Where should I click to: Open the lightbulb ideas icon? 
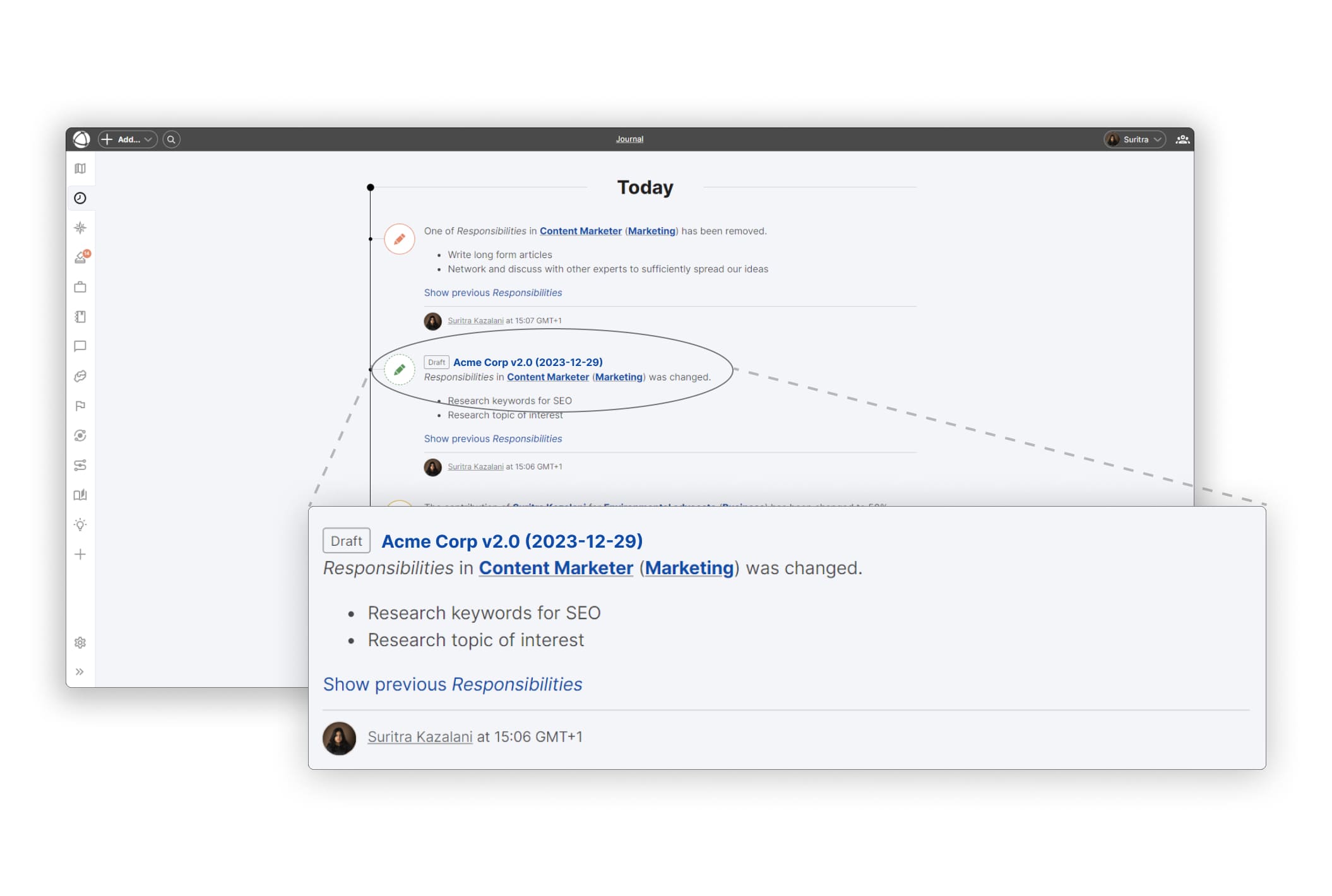(x=80, y=524)
